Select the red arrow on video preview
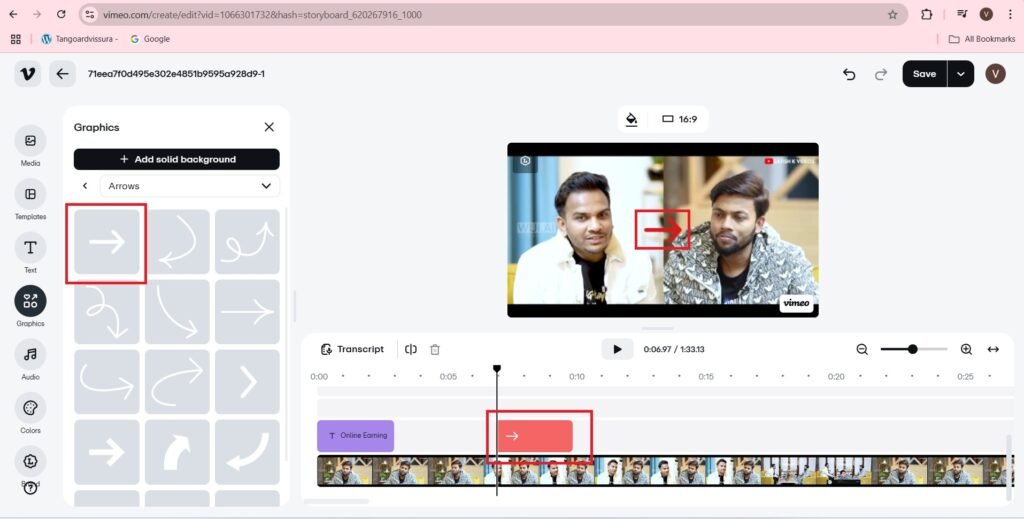Image resolution: width=1024 pixels, height=519 pixels. pos(662,230)
